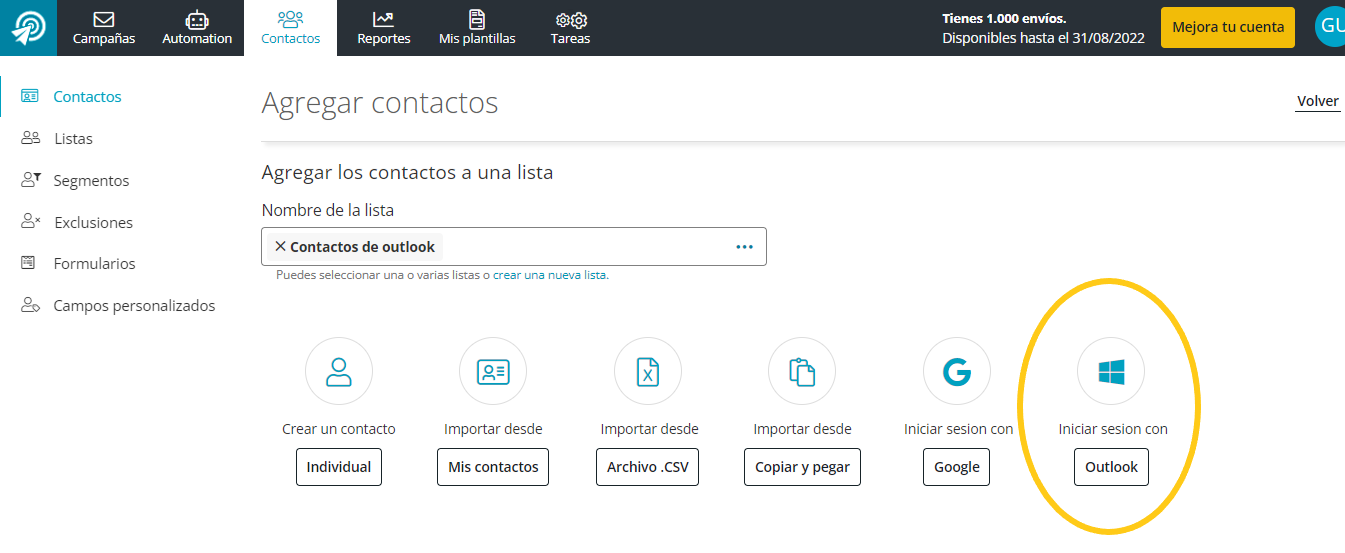The width and height of the screenshot is (1345, 553).
Task: Remove the Contactos de outlook list tag
Action: (280, 246)
